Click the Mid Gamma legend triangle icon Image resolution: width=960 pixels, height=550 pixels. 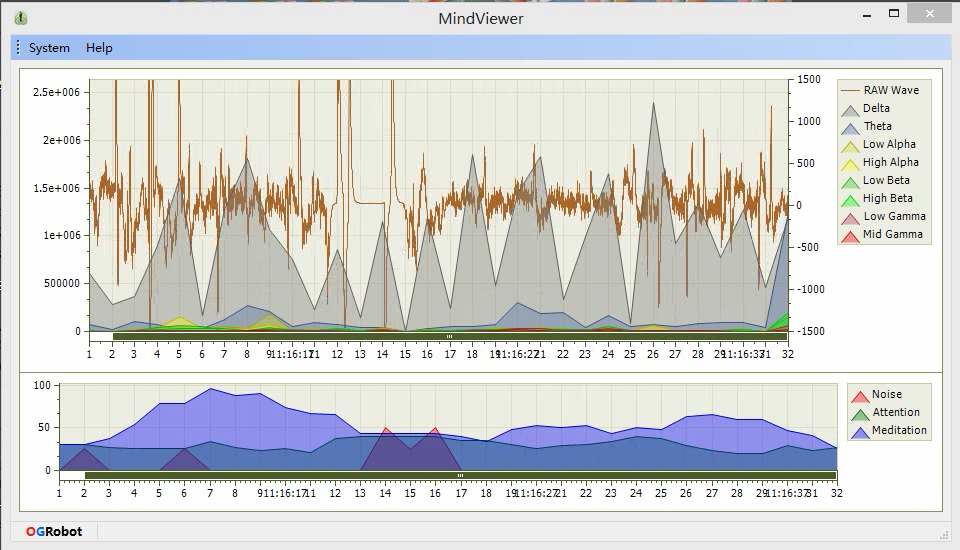[850, 236]
